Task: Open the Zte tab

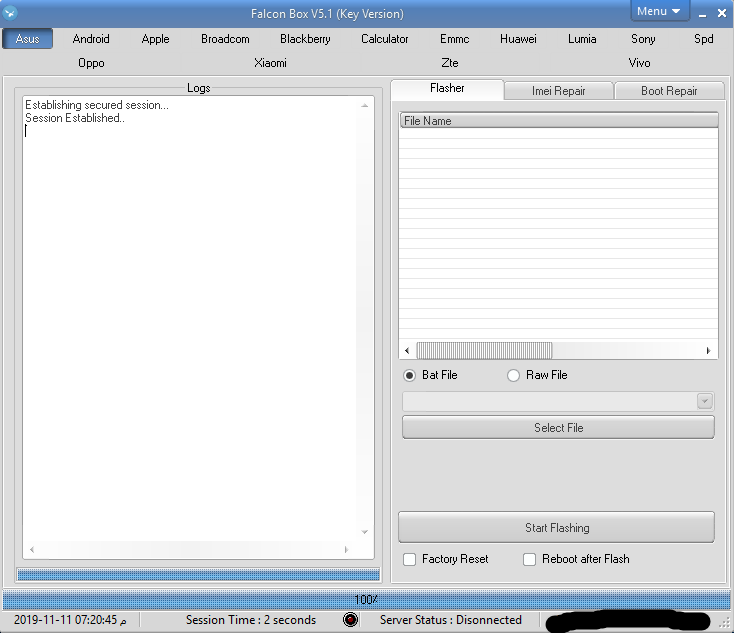Action: pos(450,63)
